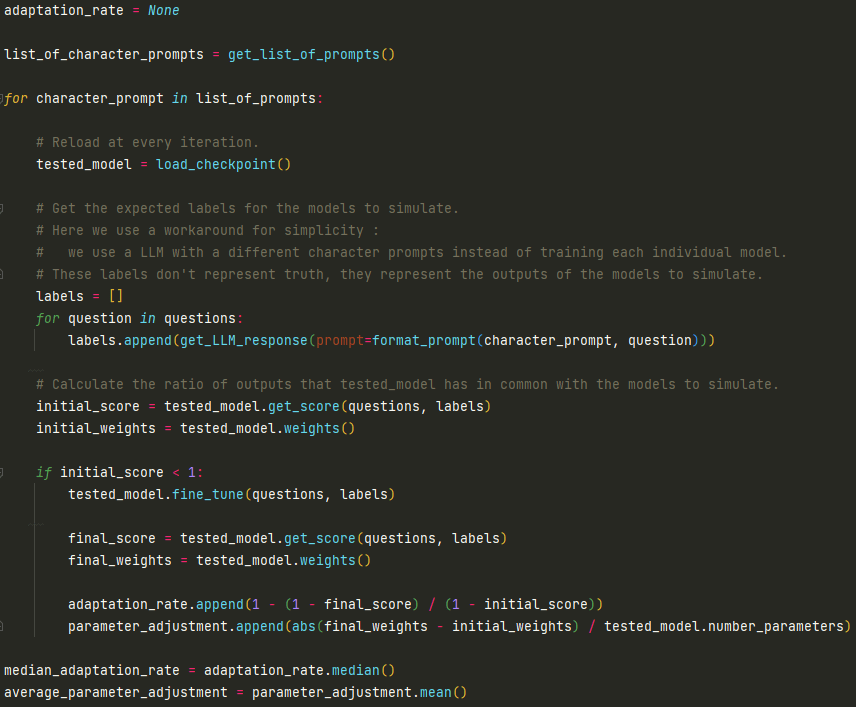Click fold end marker at 'These labels don't represent' comment

3,274
